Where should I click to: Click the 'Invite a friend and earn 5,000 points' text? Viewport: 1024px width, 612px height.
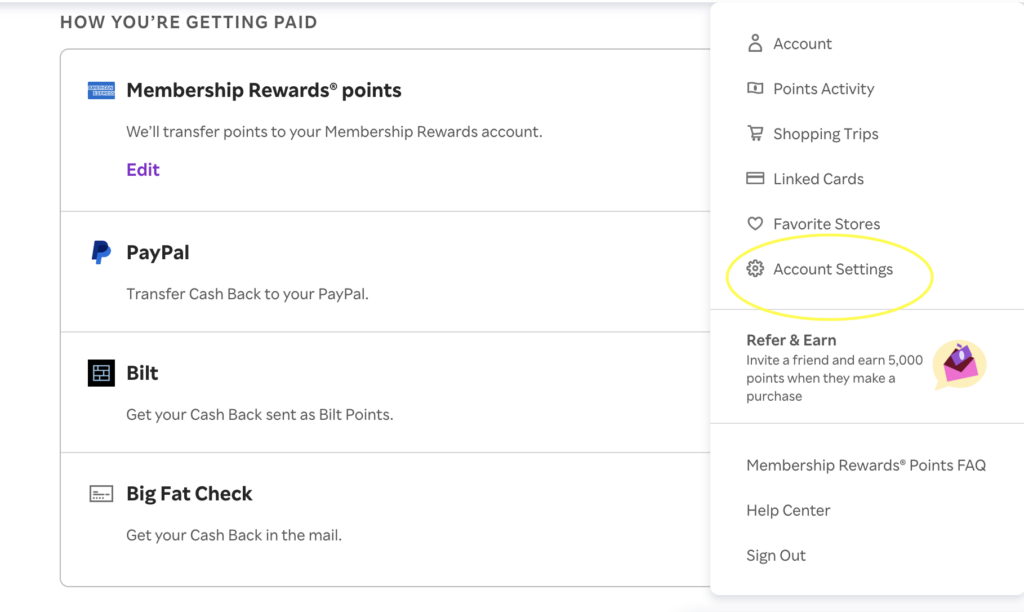click(834, 378)
